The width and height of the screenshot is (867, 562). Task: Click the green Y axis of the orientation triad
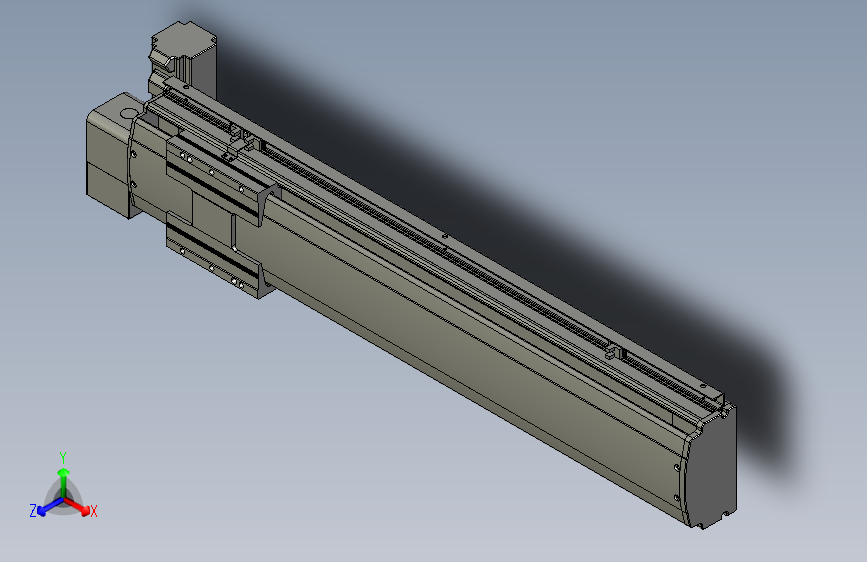click(x=64, y=483)
